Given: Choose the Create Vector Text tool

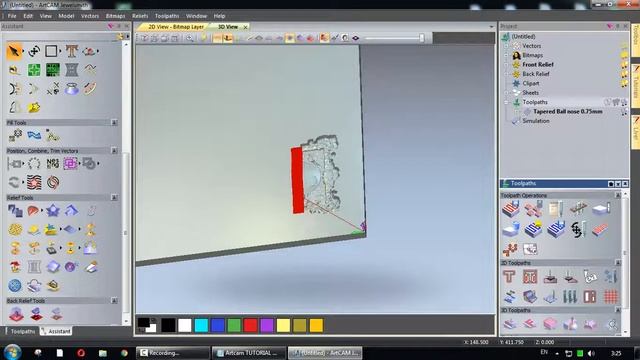Looking at the screenshot, I should (71, 51).
